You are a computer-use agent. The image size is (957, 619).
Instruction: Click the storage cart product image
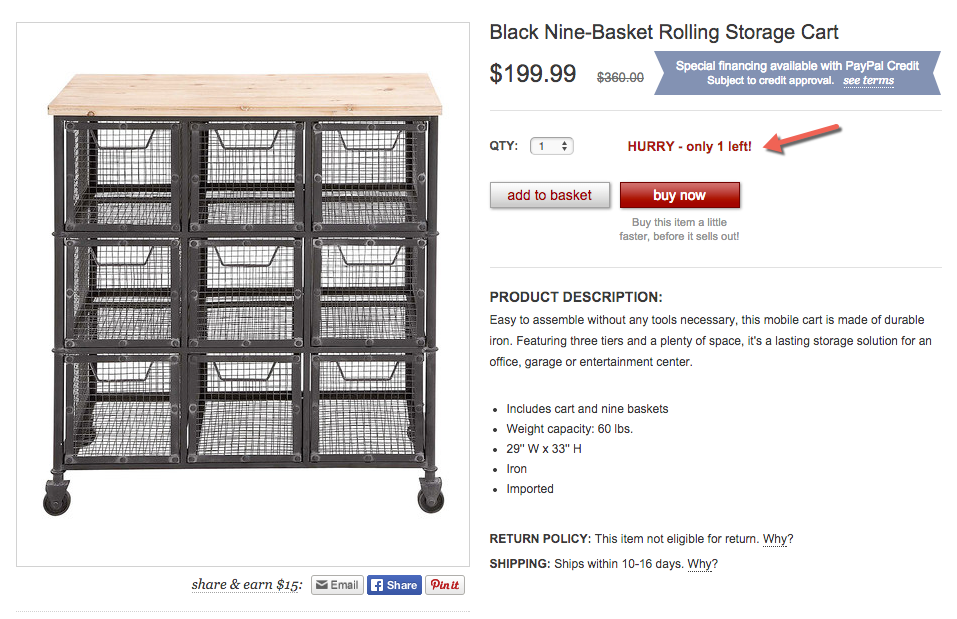pos(243,294)
